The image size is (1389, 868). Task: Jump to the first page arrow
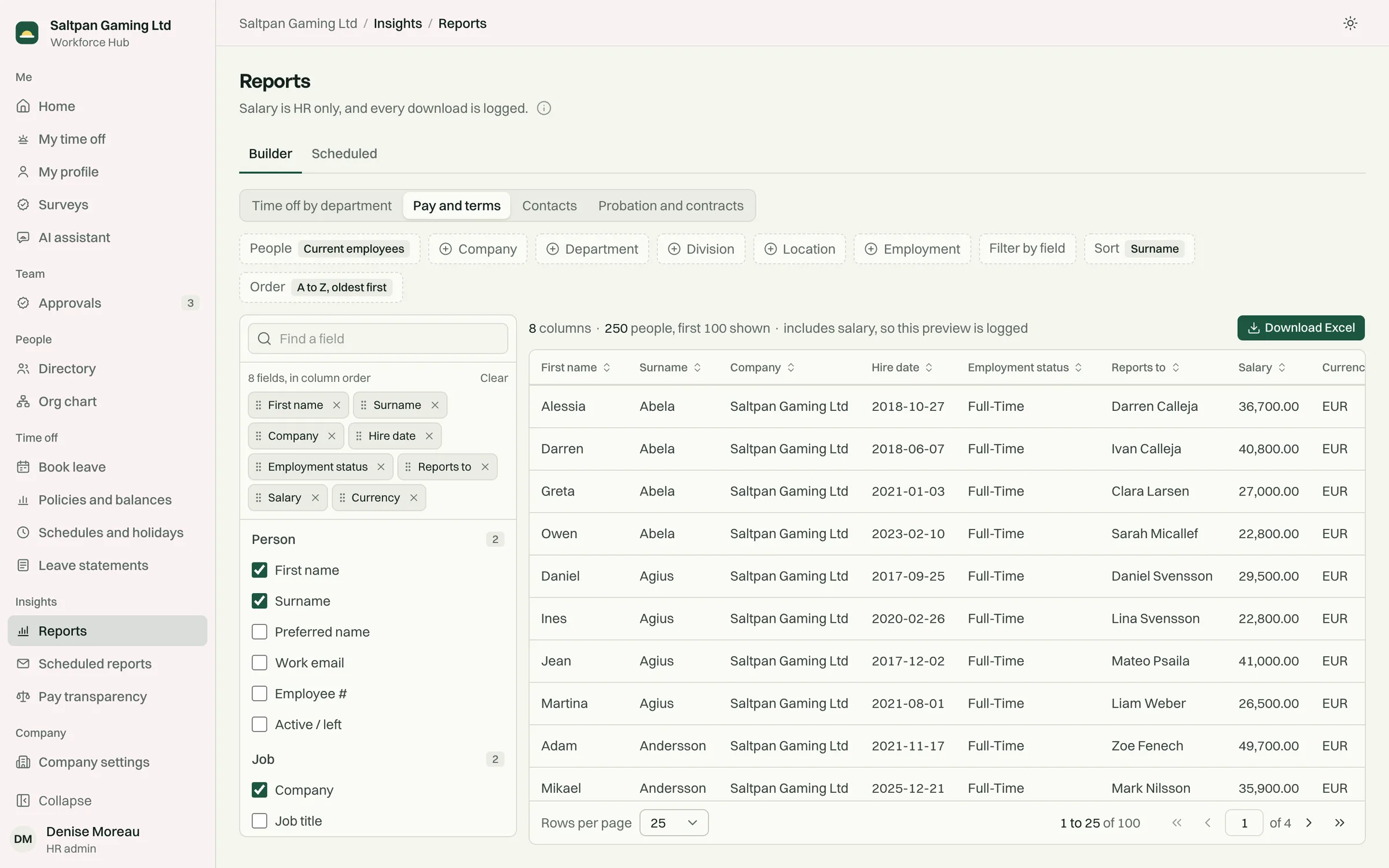(x=1177, y=823)
